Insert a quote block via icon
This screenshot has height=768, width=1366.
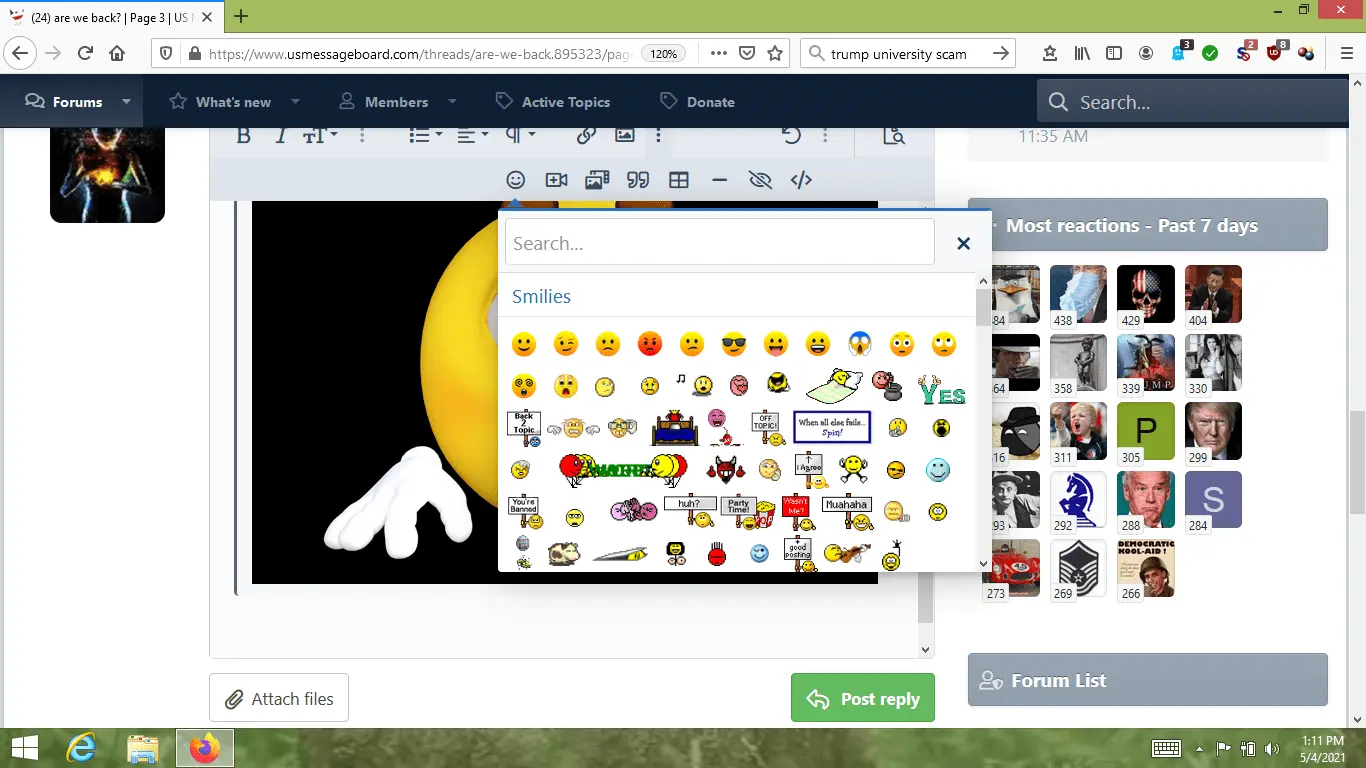(638, 180)
